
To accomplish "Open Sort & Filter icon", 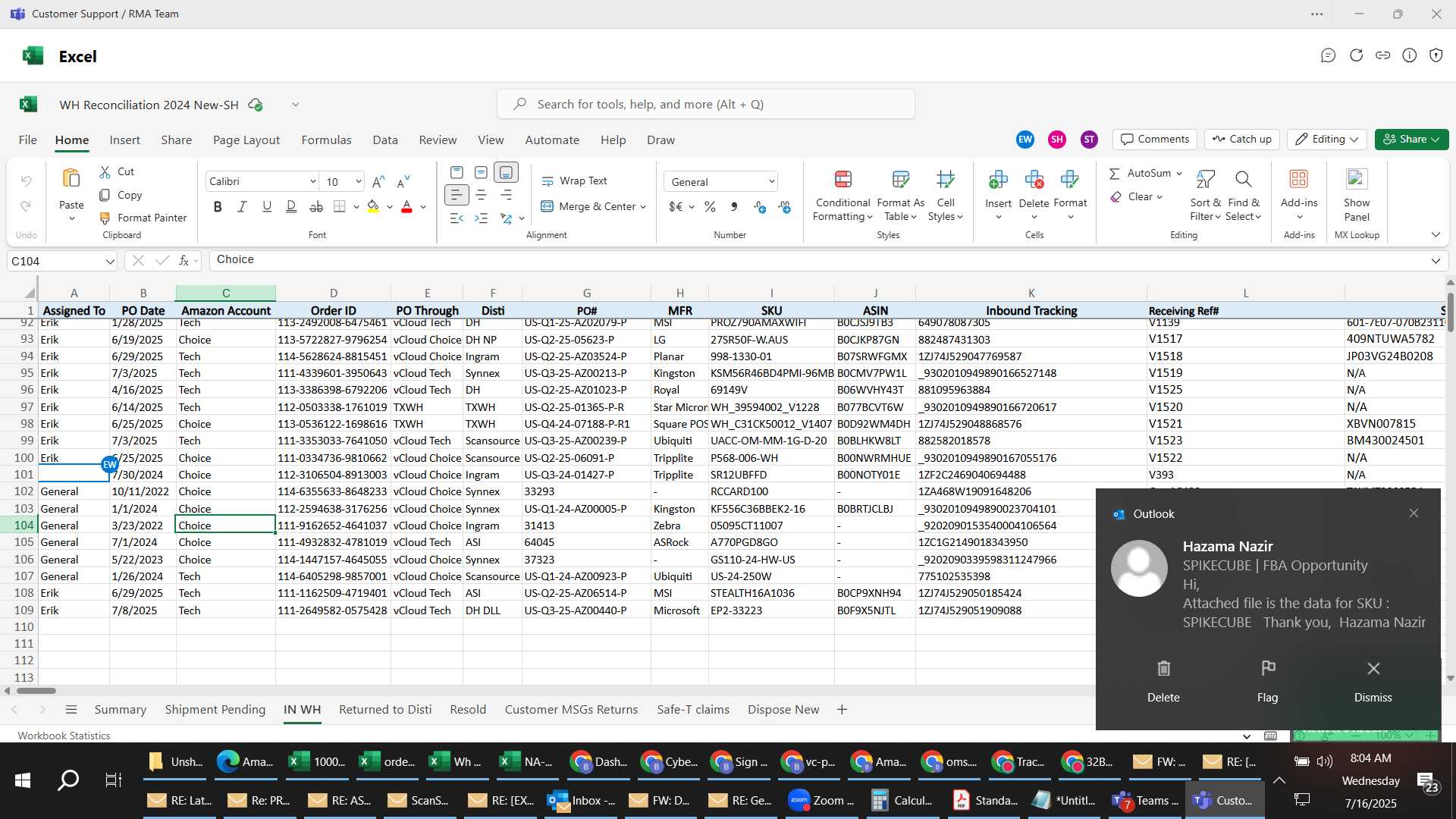I will pyautogui.click(x=1205, y=179).
